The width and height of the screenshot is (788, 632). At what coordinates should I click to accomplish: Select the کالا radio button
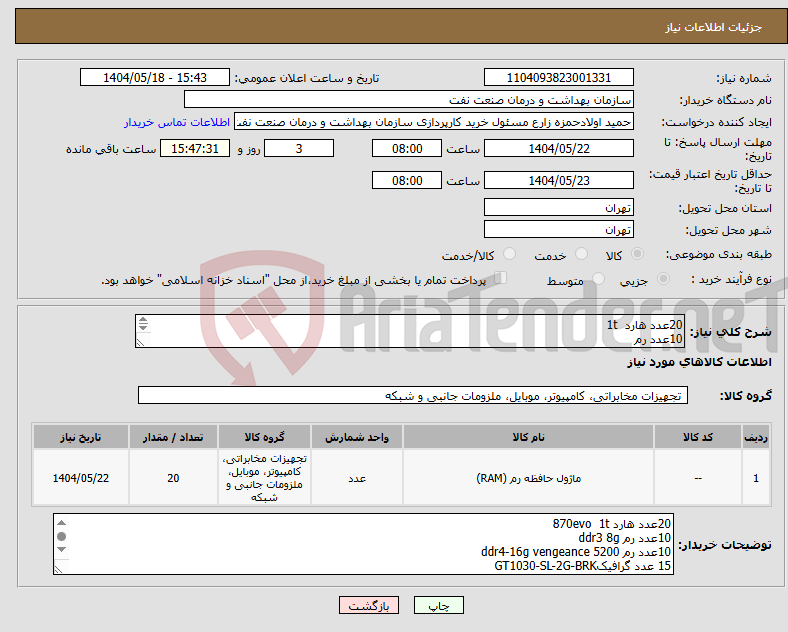(637, 254)
